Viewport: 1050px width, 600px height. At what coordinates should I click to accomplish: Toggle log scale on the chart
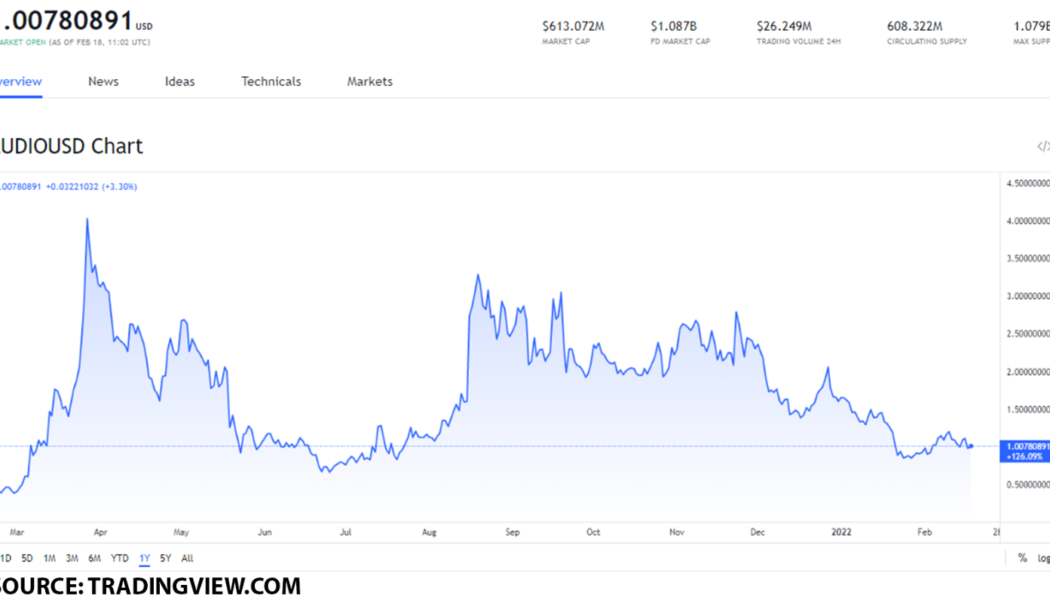(x=1043, y=558)
